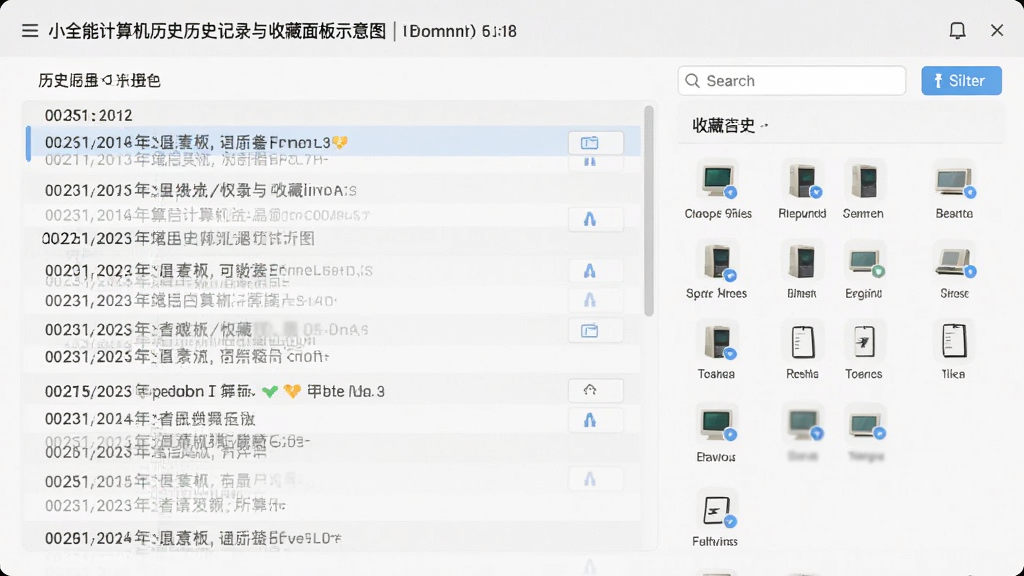
Task: Open the Cloope Sliles favorite icon
Action: pos(718,180)
